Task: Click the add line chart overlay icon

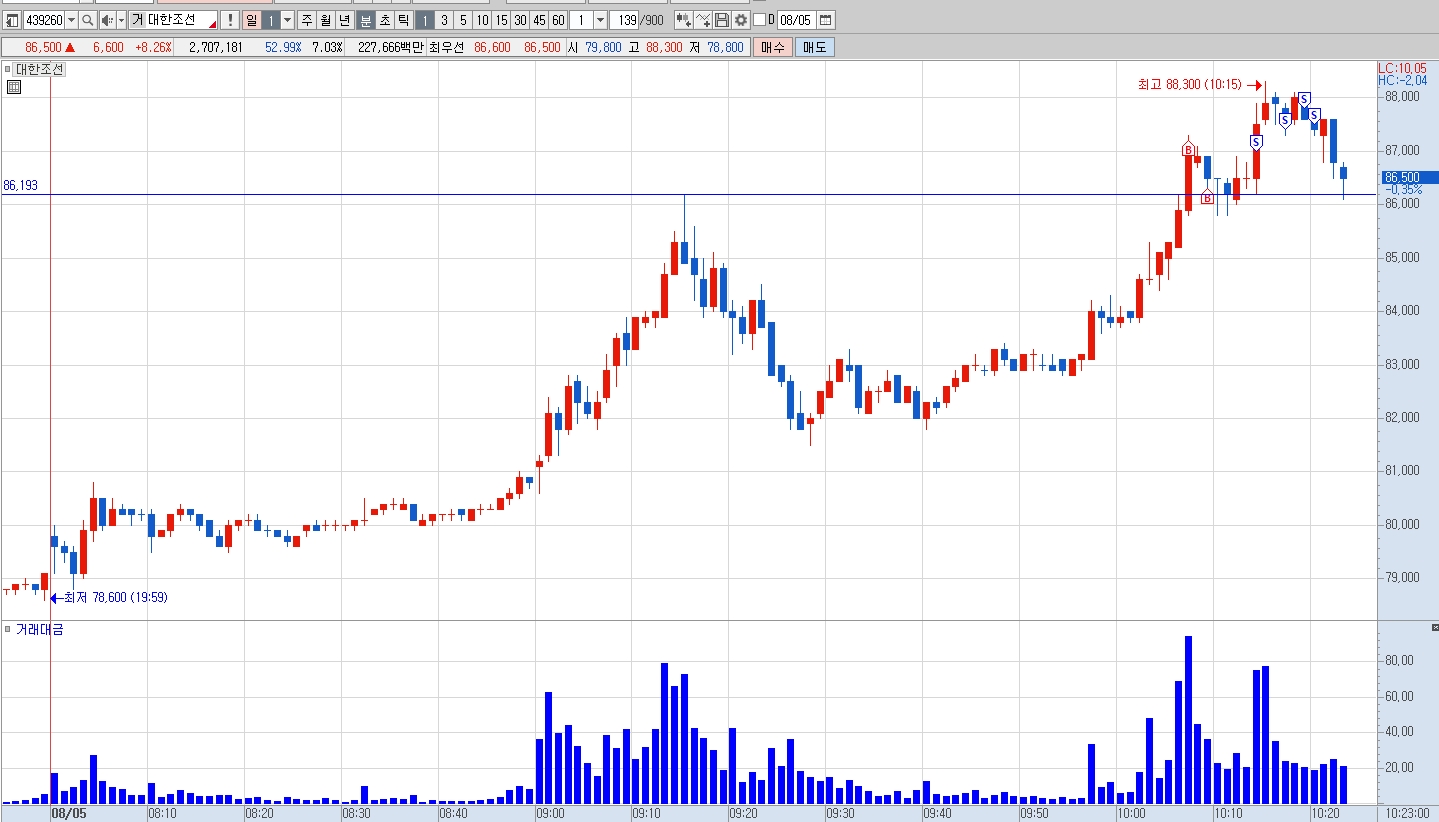Action: [x=704, y=20]
